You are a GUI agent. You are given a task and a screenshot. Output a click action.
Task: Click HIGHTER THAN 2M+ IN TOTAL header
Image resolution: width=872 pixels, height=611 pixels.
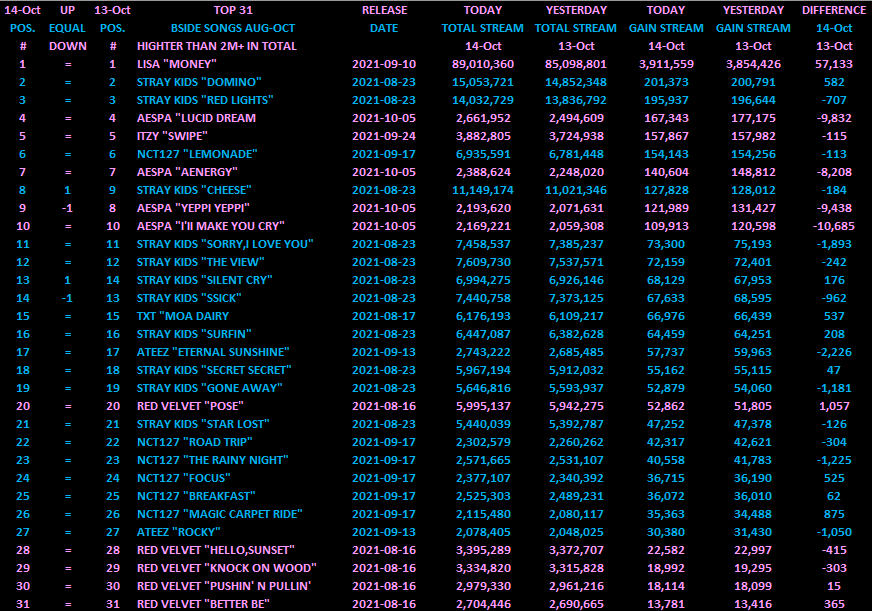(217, 46)
